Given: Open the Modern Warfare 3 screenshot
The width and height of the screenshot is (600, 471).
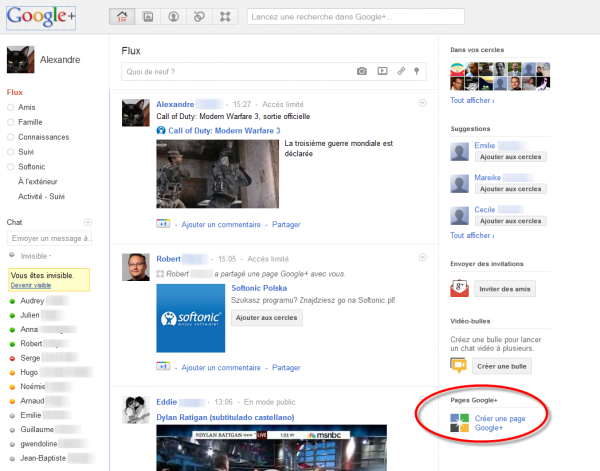Looking at the screenshot, I should coord(217,174).
